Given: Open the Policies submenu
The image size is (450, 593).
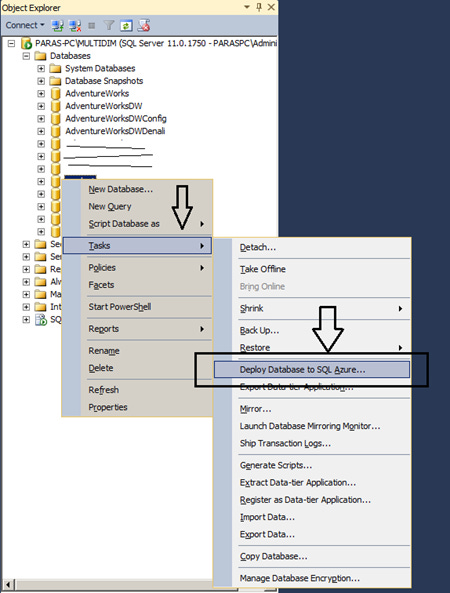Looking at the screenshot, I should pos(137,268).
